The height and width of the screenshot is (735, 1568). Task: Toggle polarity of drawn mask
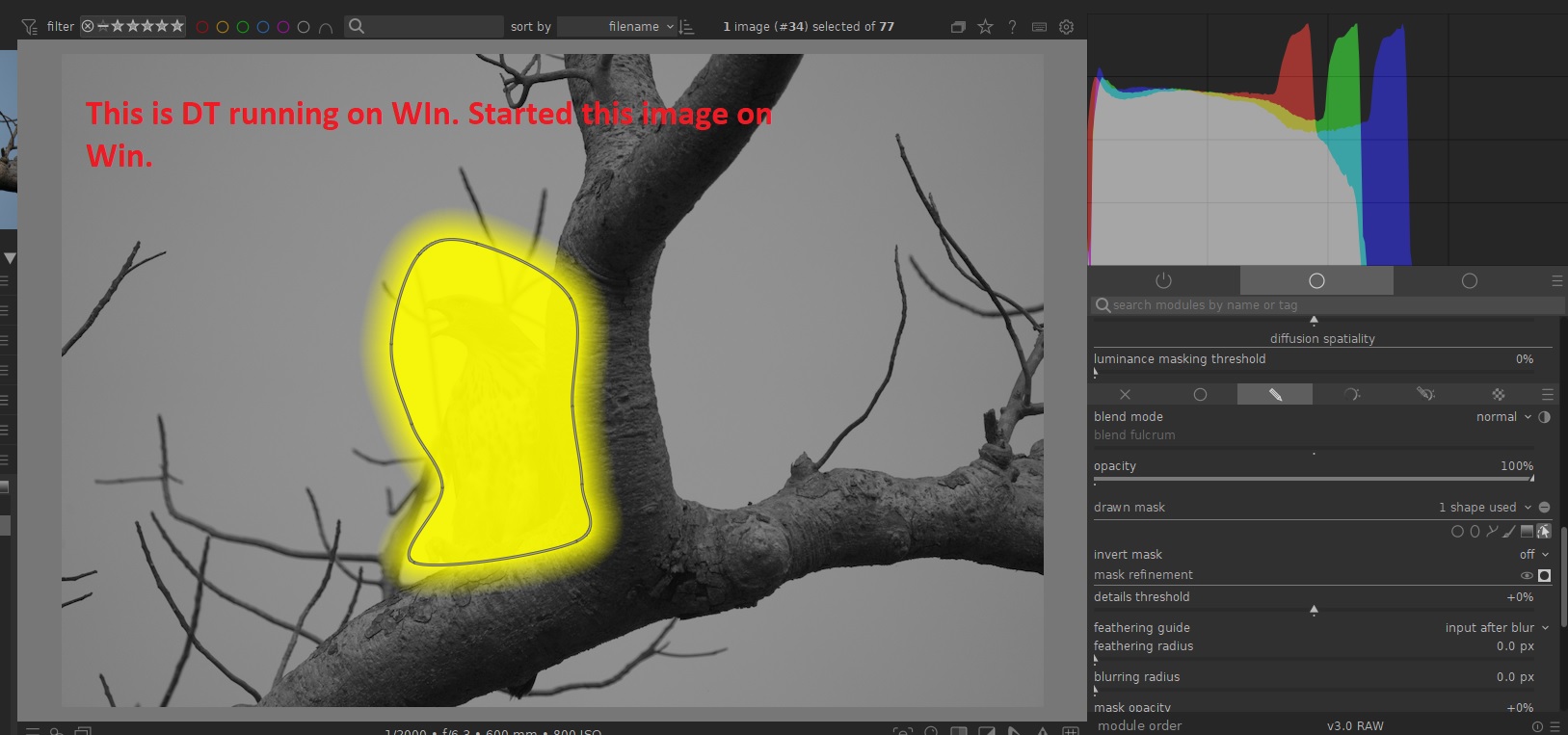click(x=1544, y=508)
